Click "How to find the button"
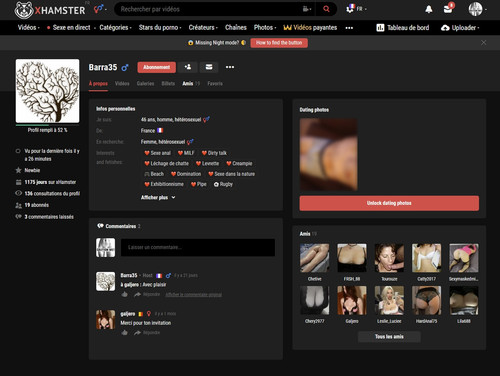Image resolution: width=500 pixels, height=376 pixels. pos(279,43)
